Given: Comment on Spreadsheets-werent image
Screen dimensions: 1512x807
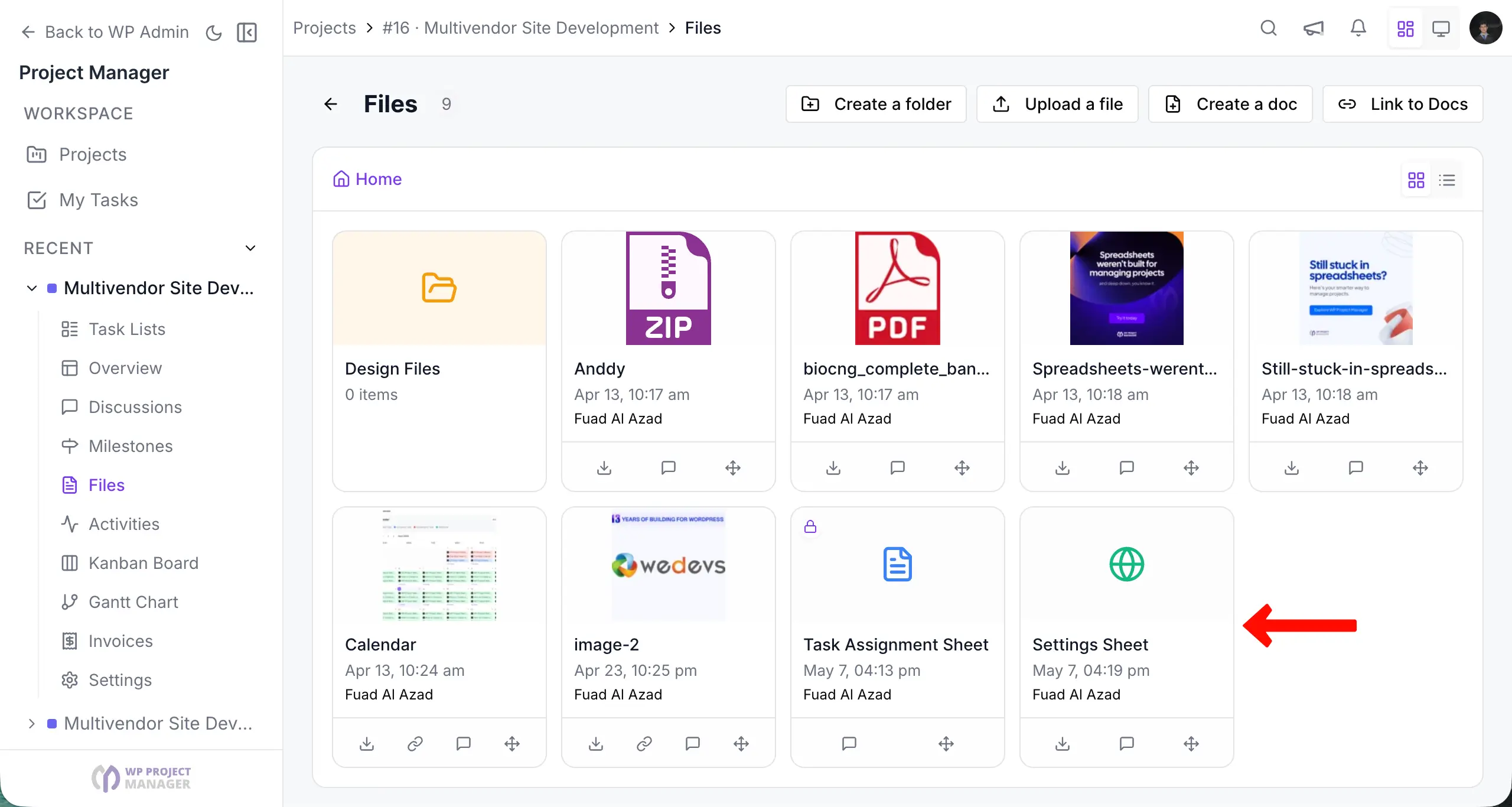Looking at the screenshot, I should [1127, 468].
